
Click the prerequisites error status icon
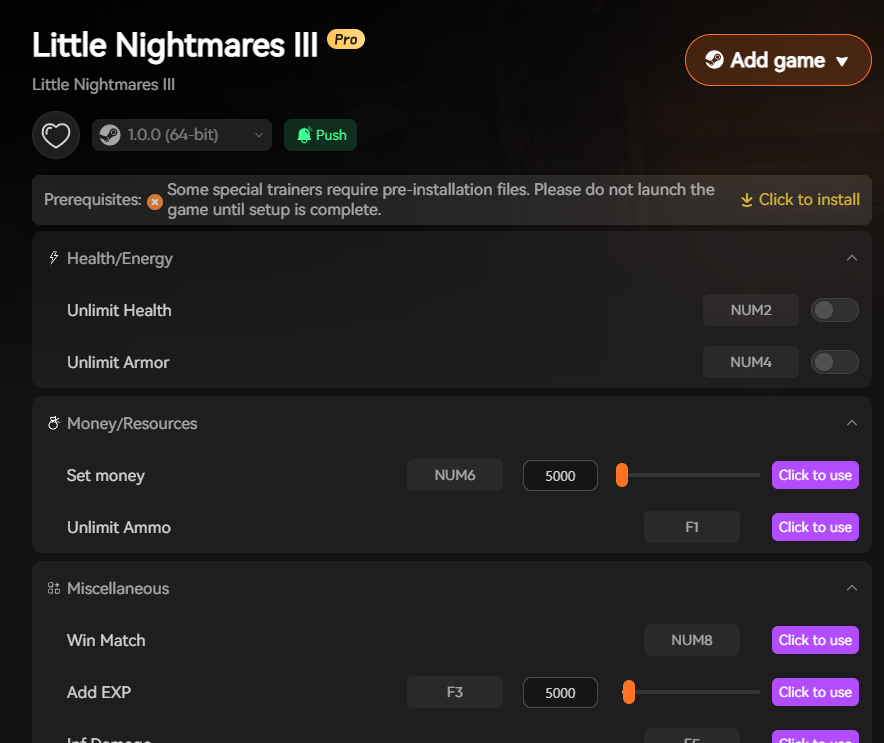[x=155, y=202]
